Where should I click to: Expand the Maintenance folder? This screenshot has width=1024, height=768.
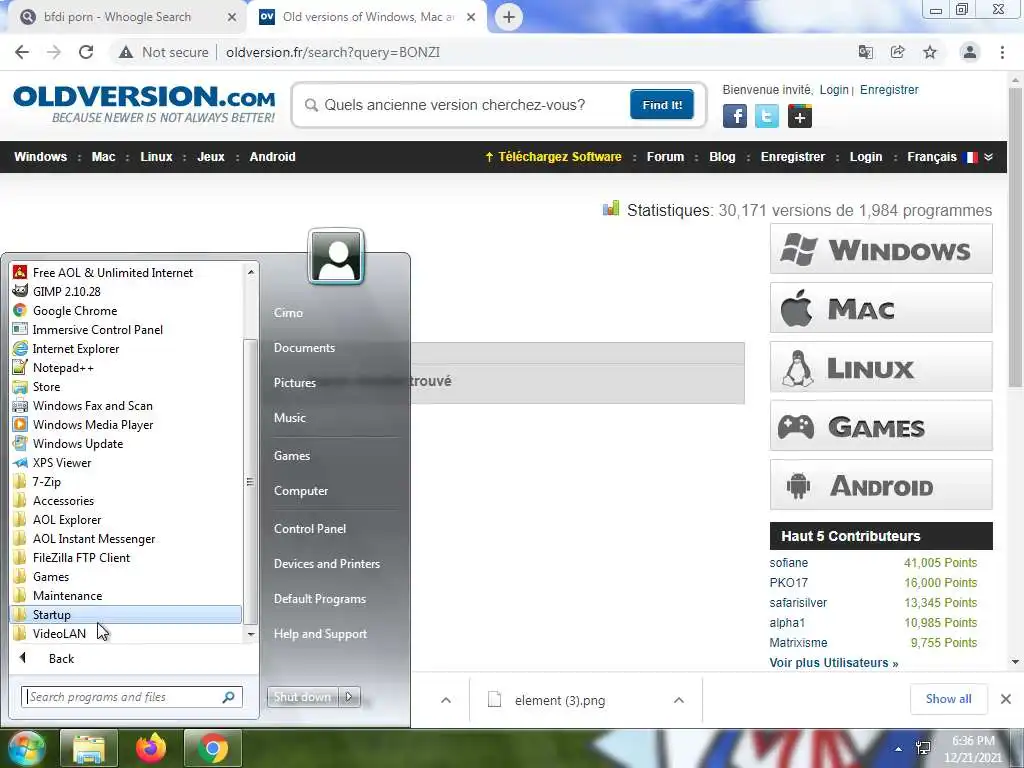pyautogui.click(x=67, y=595)
